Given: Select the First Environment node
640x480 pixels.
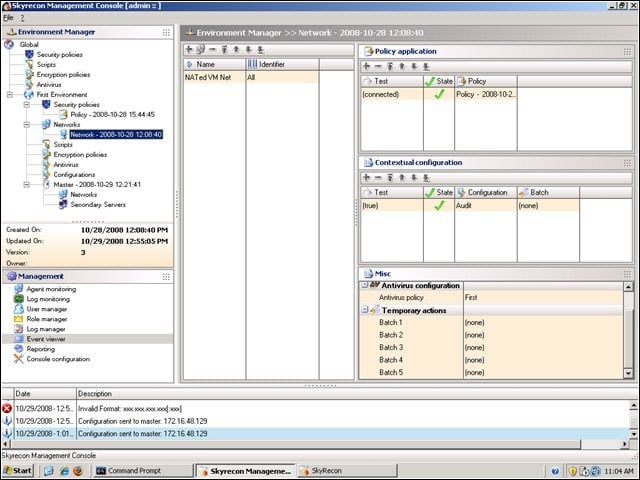Looking at the screenshot, I should coord(62,94).
